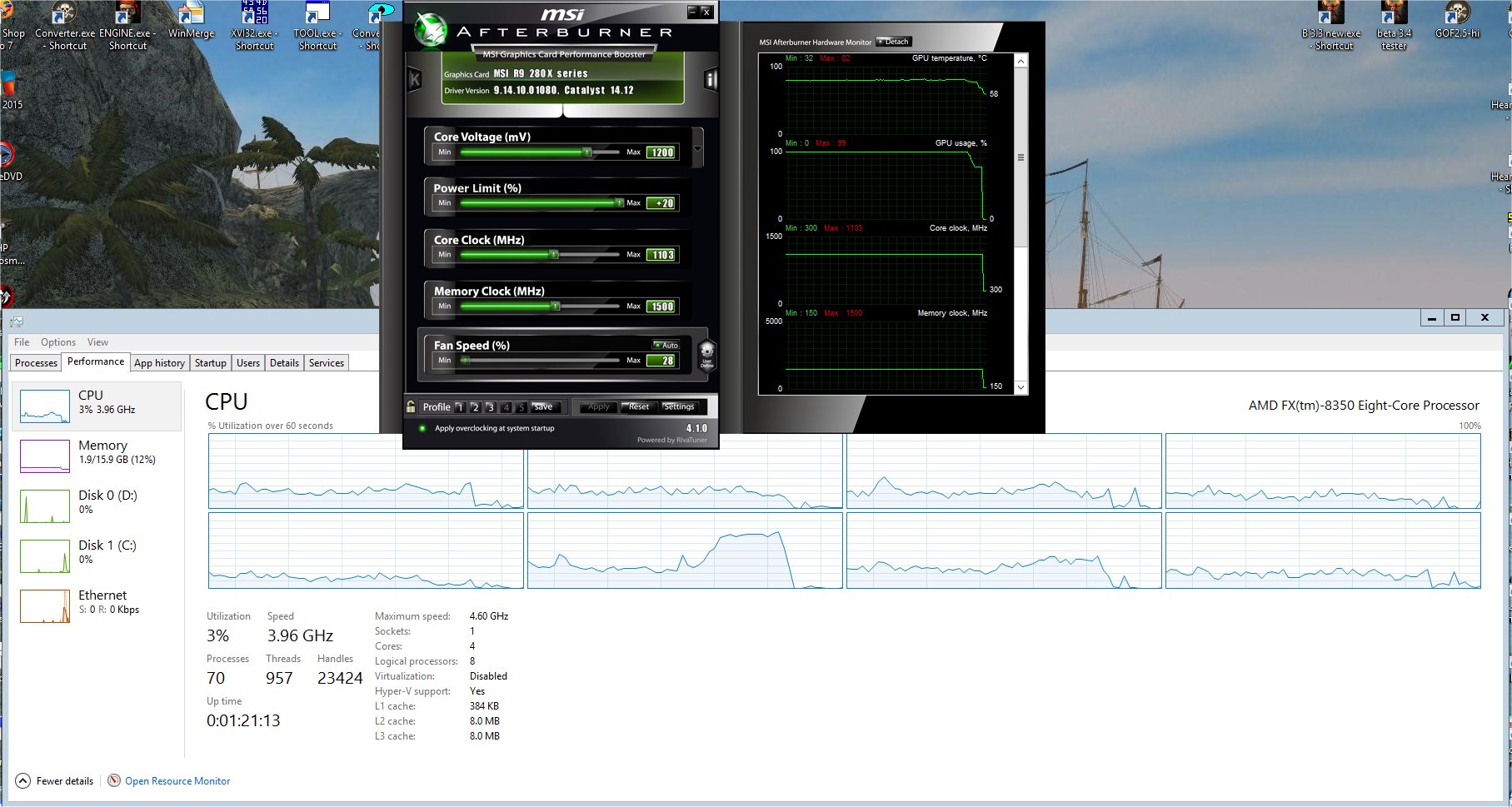Viewport: 1512px width, 807px height.
Task: Toggle Apply overclocking at system startup
Action: pos(422,428)
